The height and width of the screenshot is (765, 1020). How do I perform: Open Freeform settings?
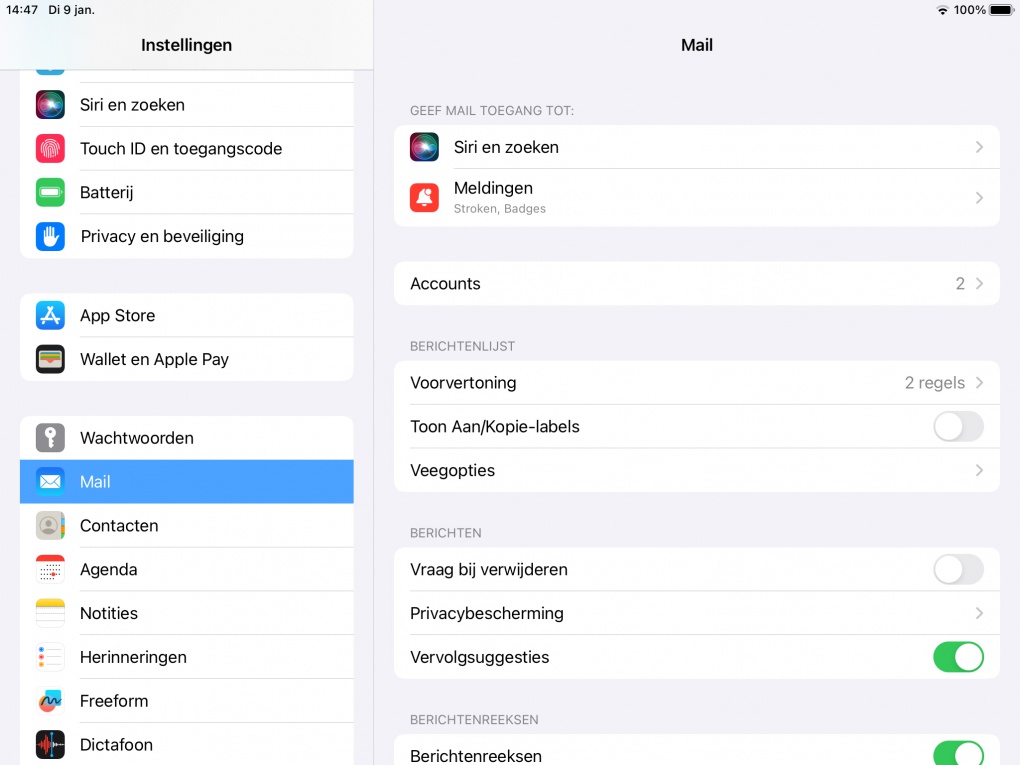point(187,701)
